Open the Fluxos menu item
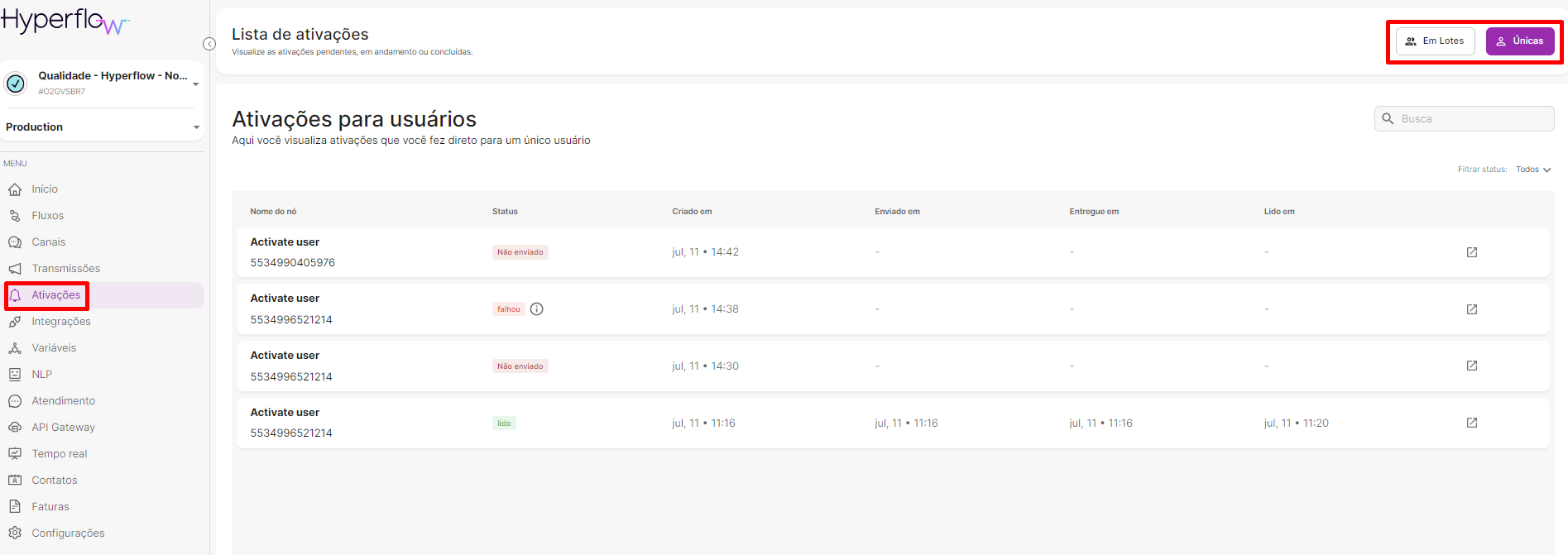This screenshot has width=1568, height=555. tap(48, 216)
